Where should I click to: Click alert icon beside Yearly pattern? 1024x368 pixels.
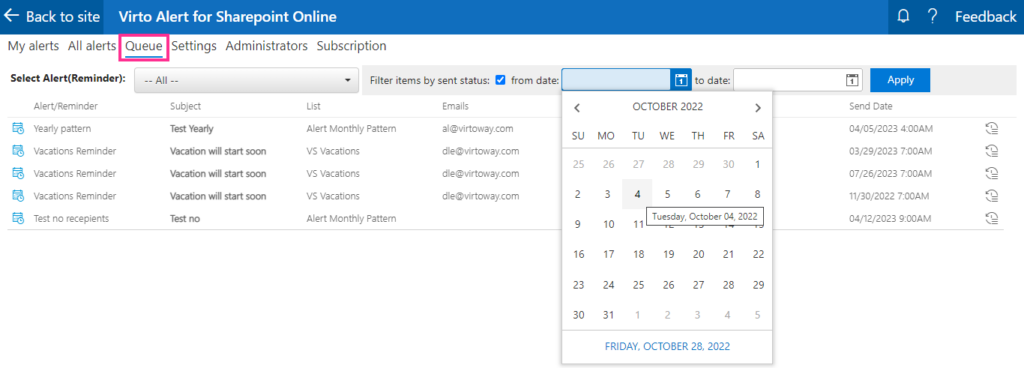pyautogui.click(x=18, y=129)
